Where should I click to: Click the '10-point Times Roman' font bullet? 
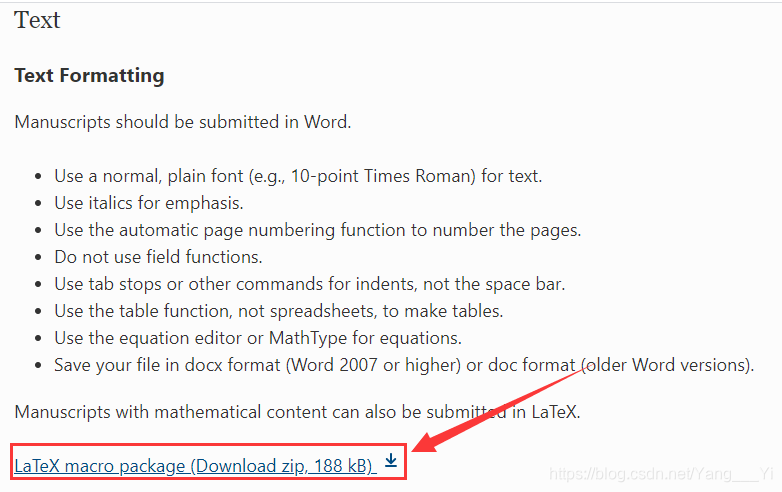pyautogui.click(x=298, y=176)
